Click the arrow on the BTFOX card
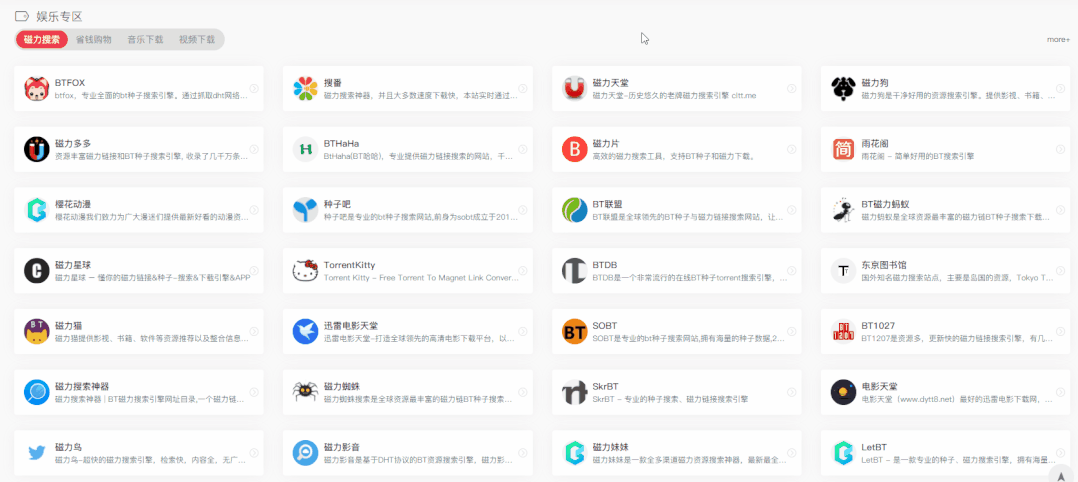The height and width of the screenshot is (482, 1078). (x=254, y=89)
